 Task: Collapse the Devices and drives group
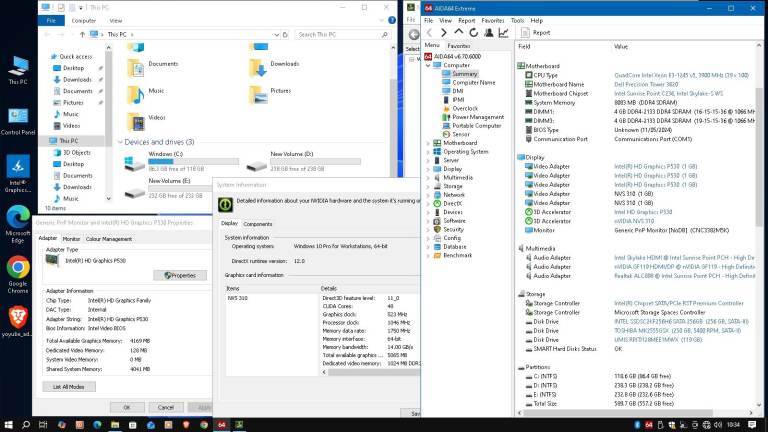pyautogui.click(x=119, y=142)
